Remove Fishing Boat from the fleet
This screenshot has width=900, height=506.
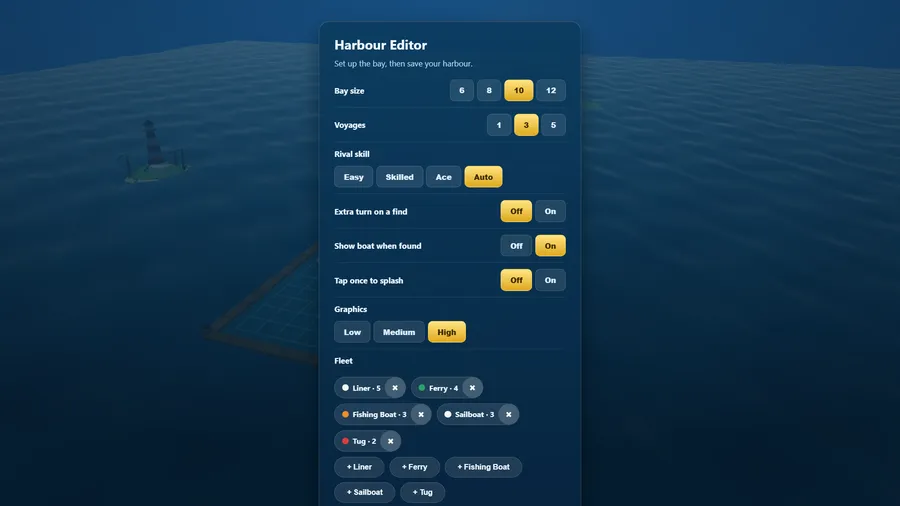tap(421, 414)
